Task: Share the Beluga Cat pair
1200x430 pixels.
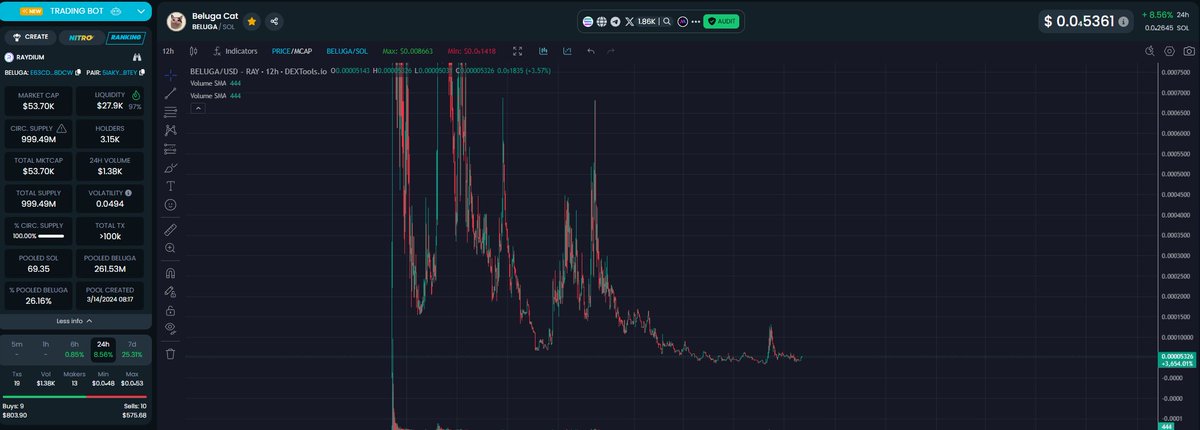Action: [274, 21]
